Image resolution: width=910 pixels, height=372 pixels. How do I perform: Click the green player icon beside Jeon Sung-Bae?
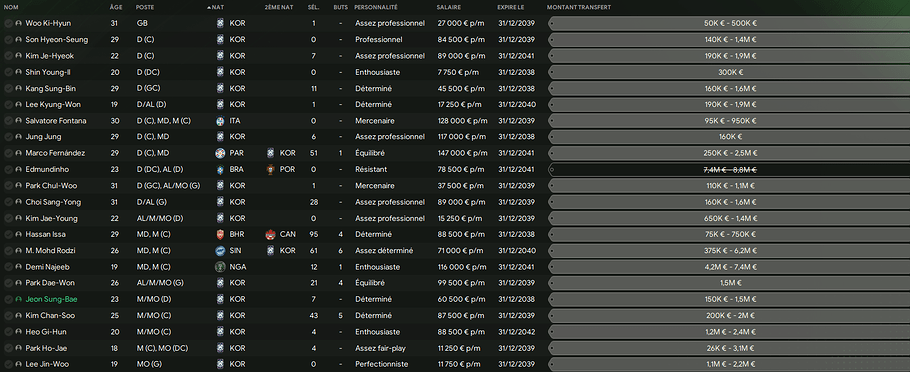click(18, 299)
